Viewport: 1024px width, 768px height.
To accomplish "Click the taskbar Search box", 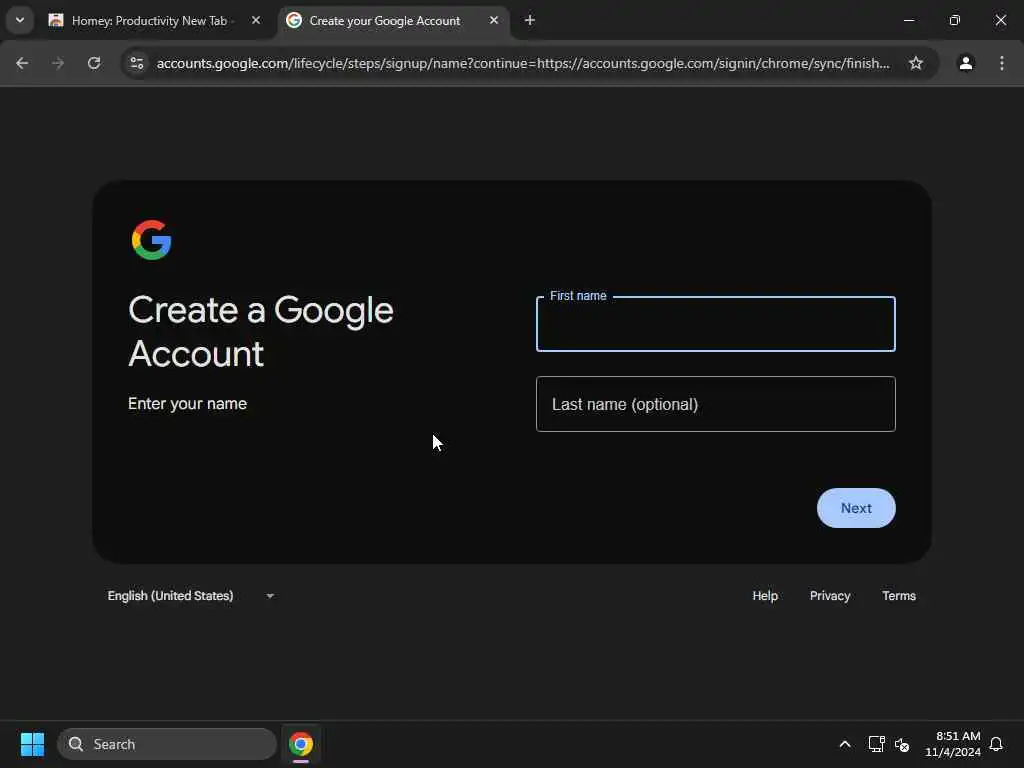I will coord(167,744).
